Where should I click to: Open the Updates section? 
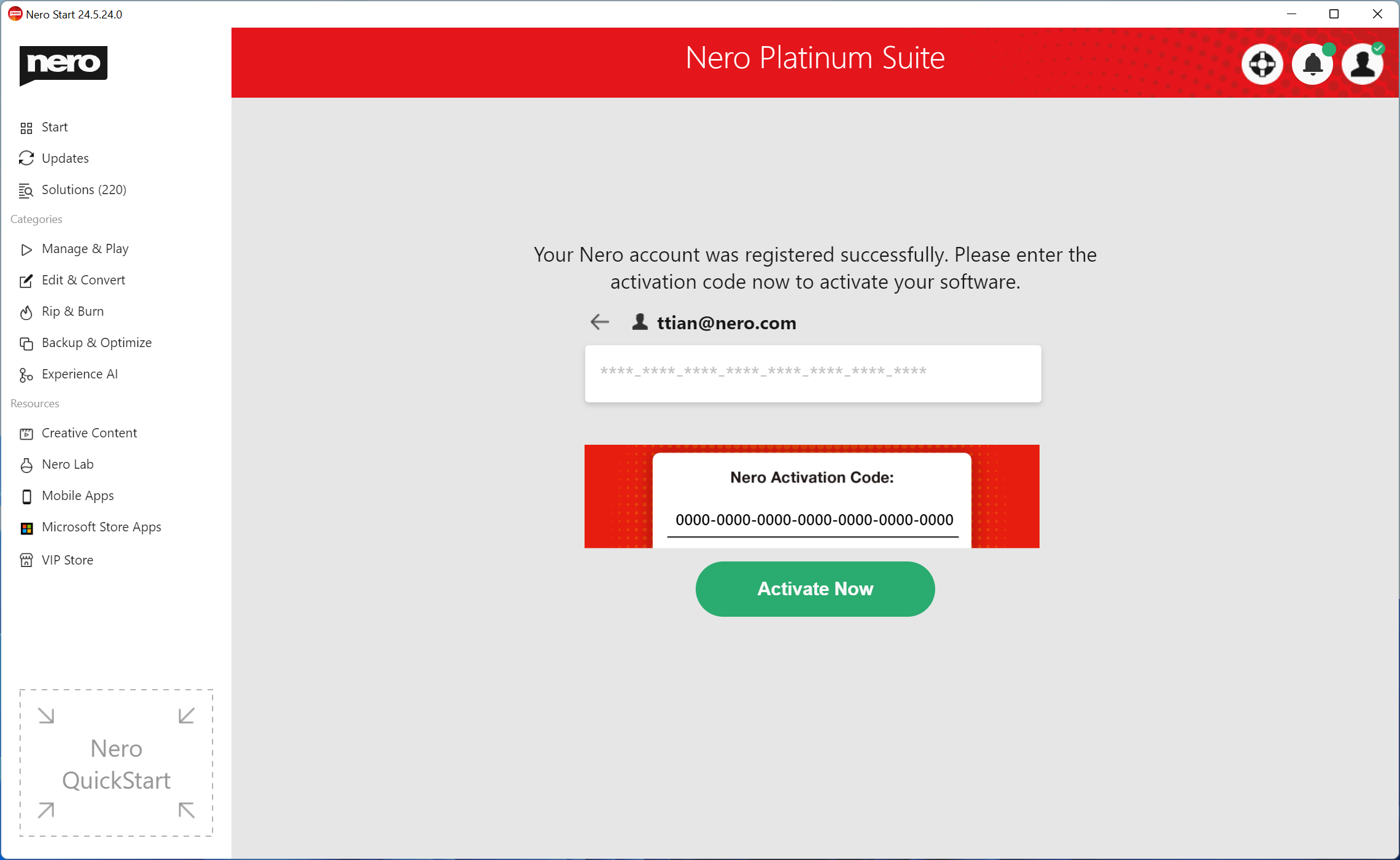click(x=65, y=158)
